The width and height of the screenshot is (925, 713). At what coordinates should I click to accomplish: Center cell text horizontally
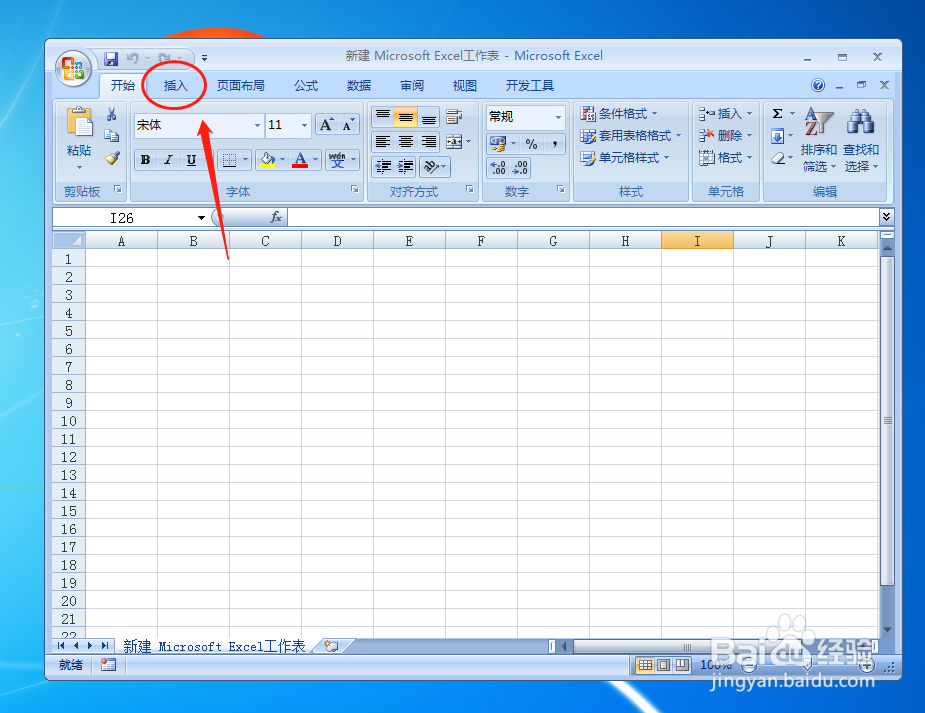point(406,142)
